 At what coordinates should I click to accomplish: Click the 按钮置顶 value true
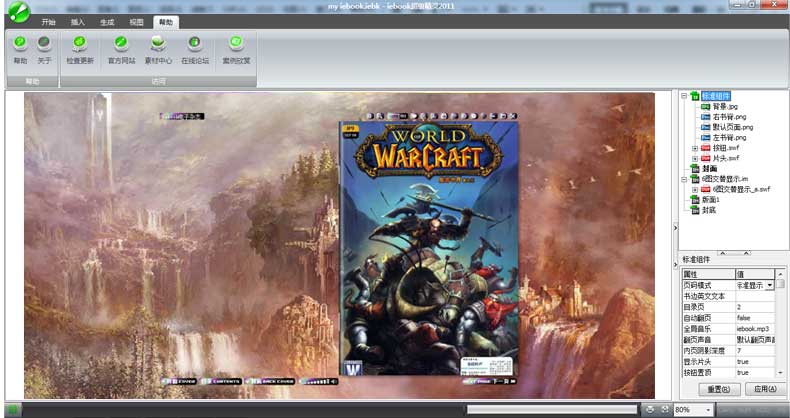[755, 373]
